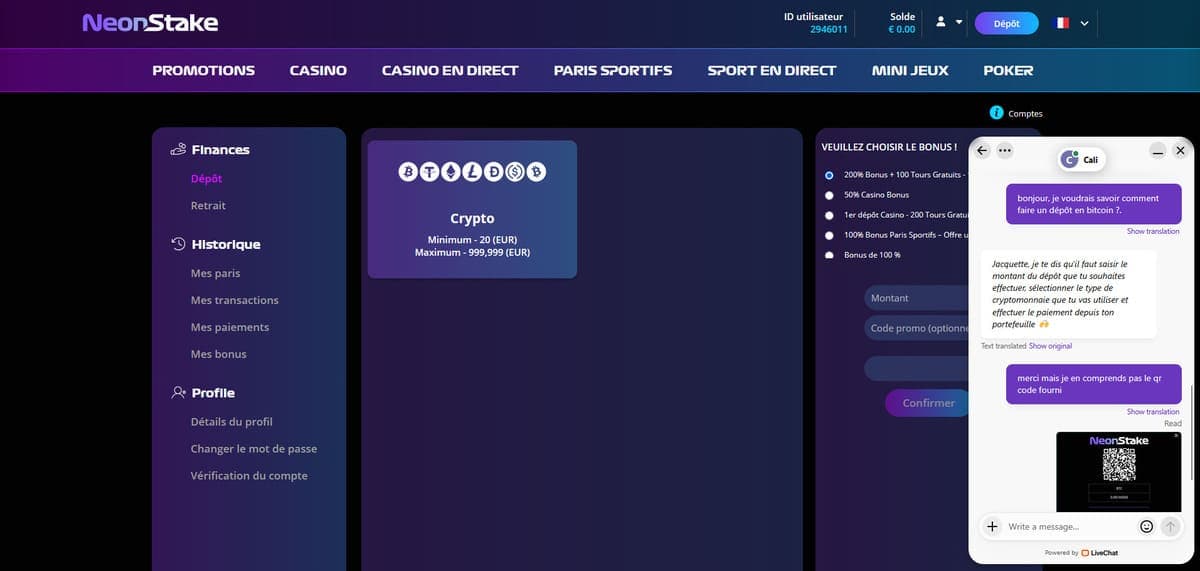Expand the user account dropdown arrow
Screen dimensions: 1200x571
[959, 22]
